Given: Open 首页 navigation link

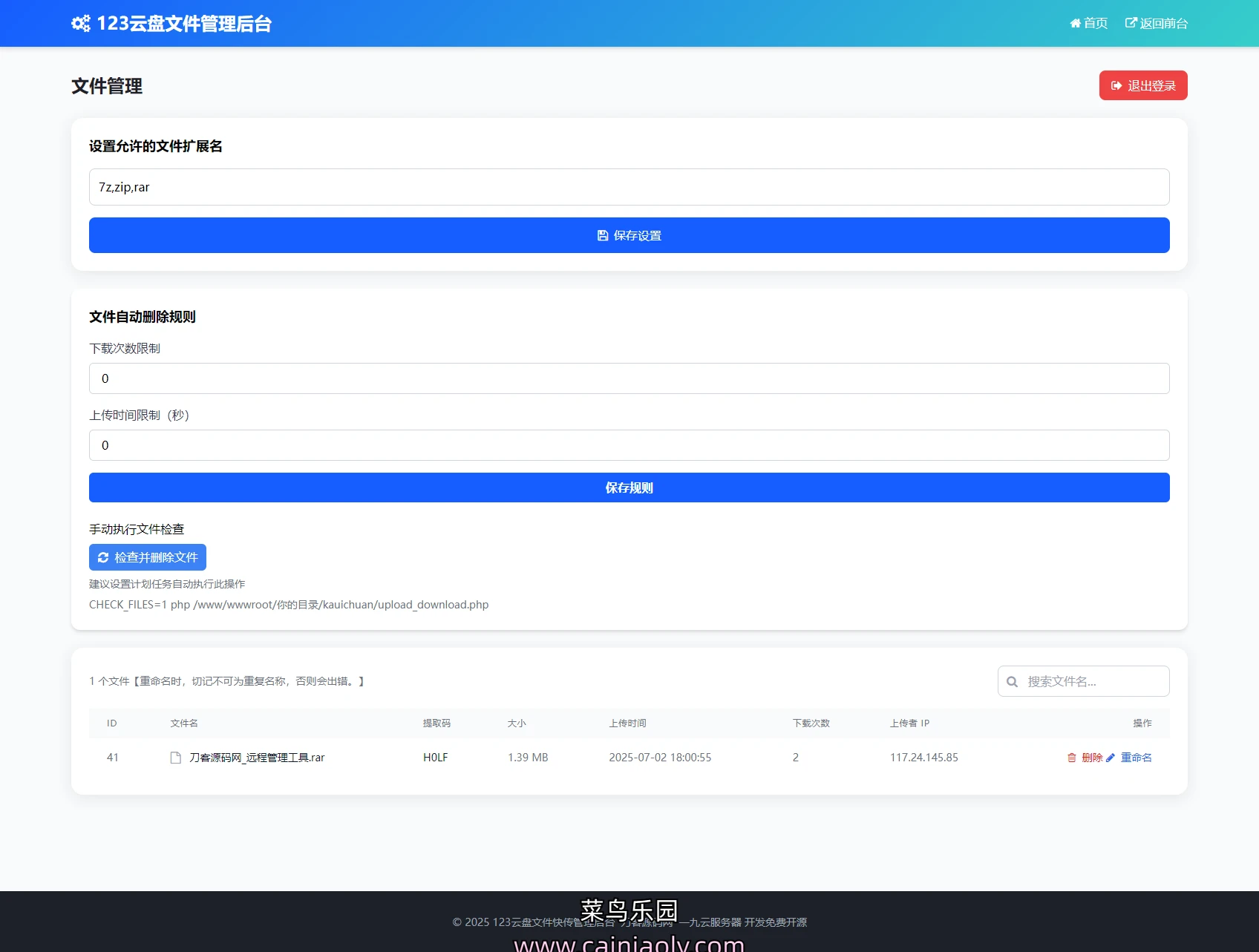Looking at the screenshot, I should [1096, 24].
